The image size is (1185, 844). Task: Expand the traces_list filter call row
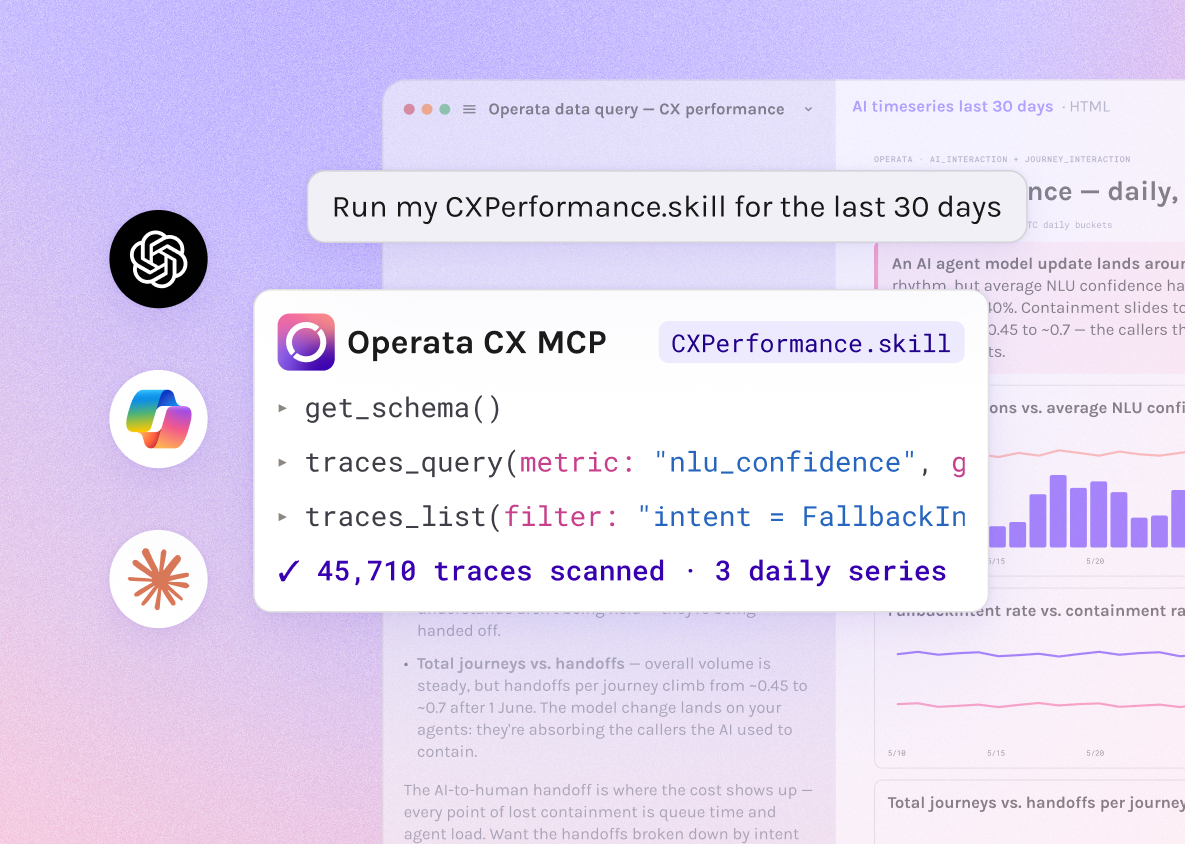(621, 517)
